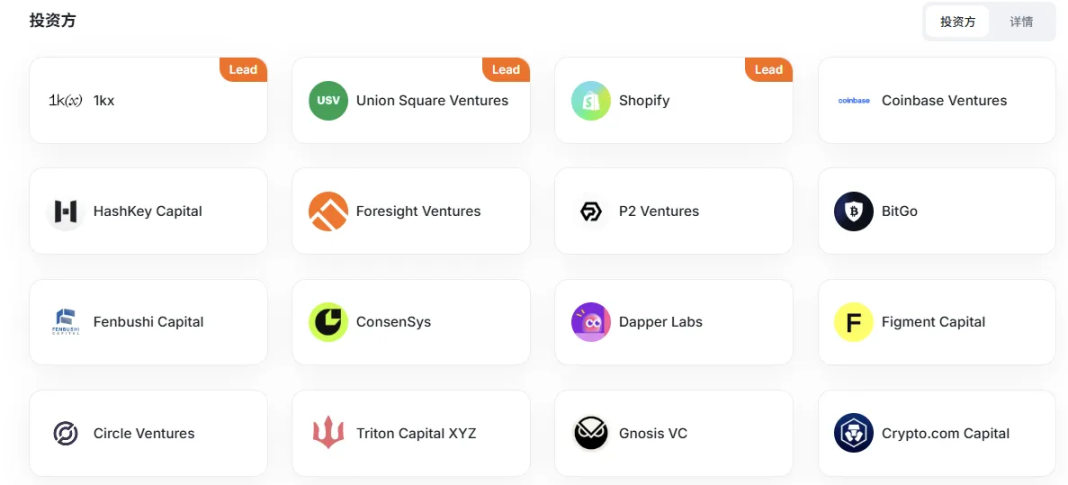The width and height of the screenshot is (1068, 485).
Task: Click the Union Square Ventures USV logo
Action: [328, 101]
